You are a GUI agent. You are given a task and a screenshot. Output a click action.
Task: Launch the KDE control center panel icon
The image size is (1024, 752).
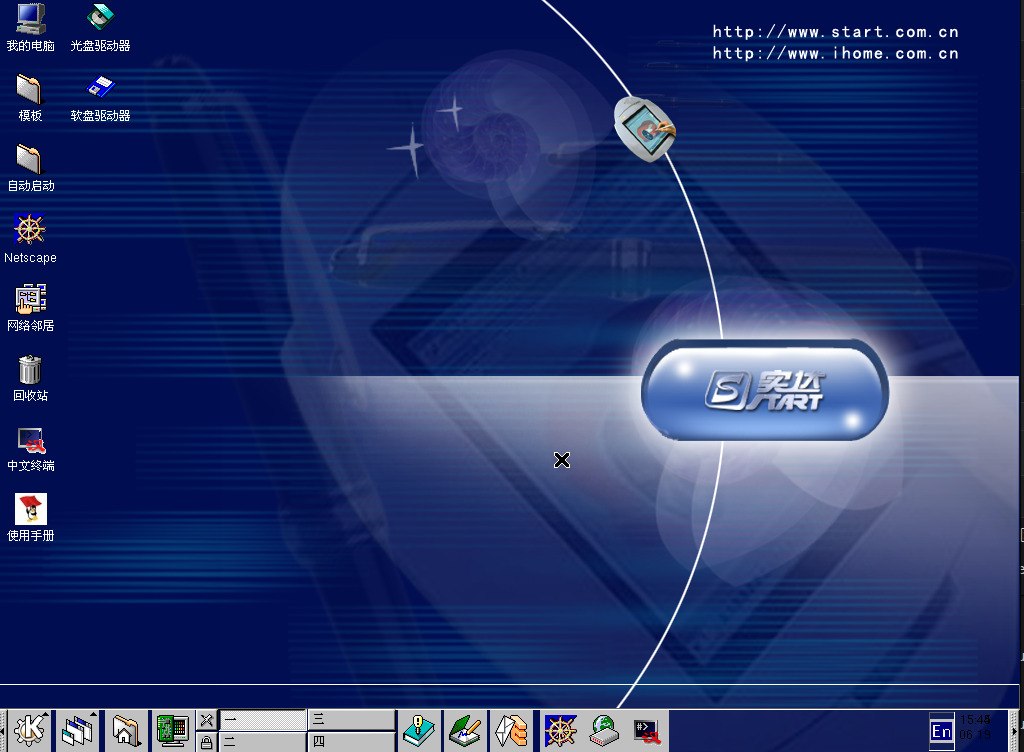point(173,730)
